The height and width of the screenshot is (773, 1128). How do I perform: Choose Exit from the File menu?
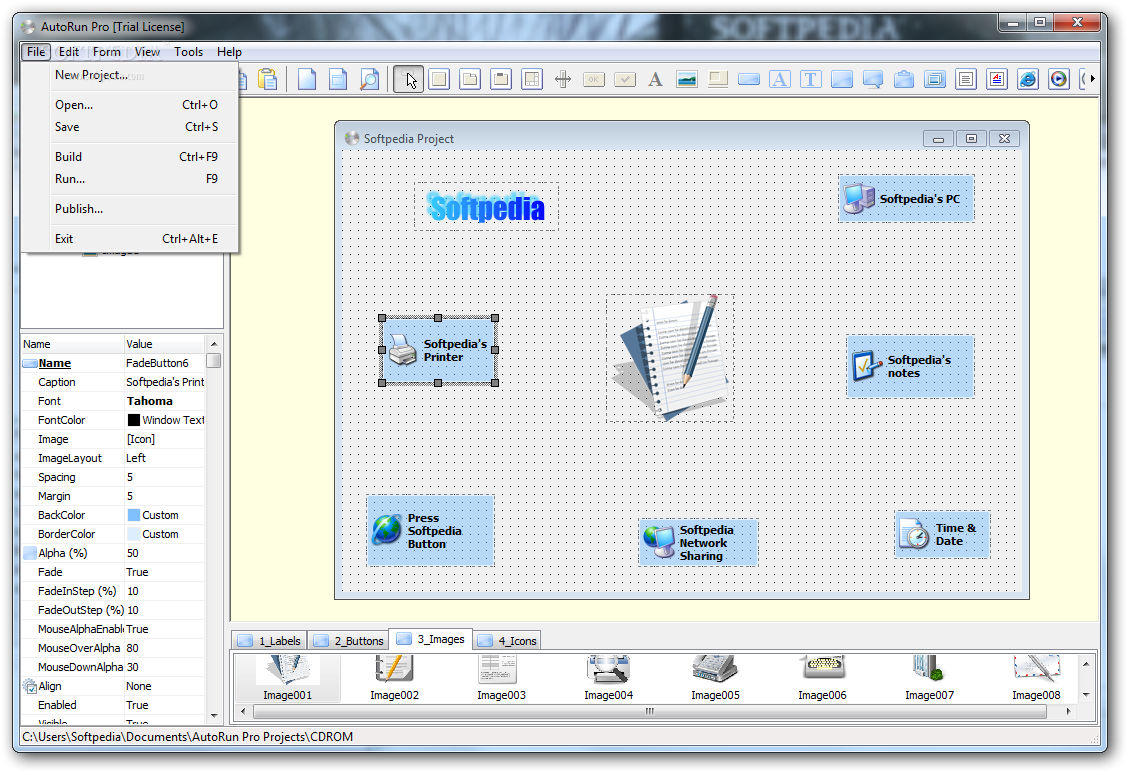130,239
